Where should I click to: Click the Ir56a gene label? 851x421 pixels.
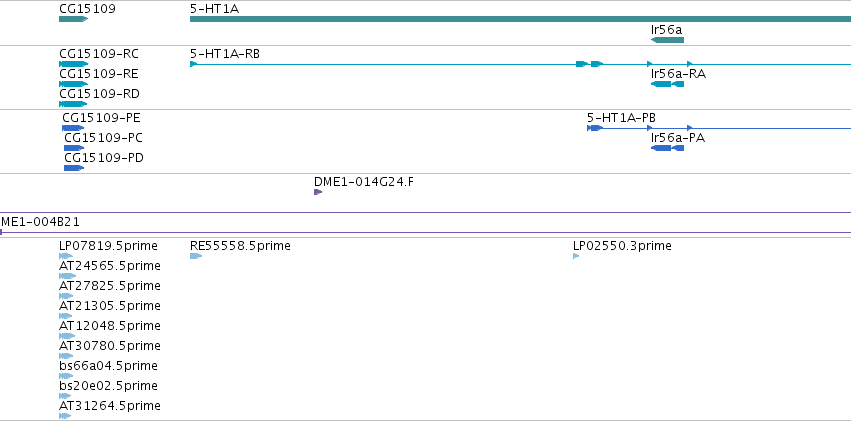click(666, 30)
